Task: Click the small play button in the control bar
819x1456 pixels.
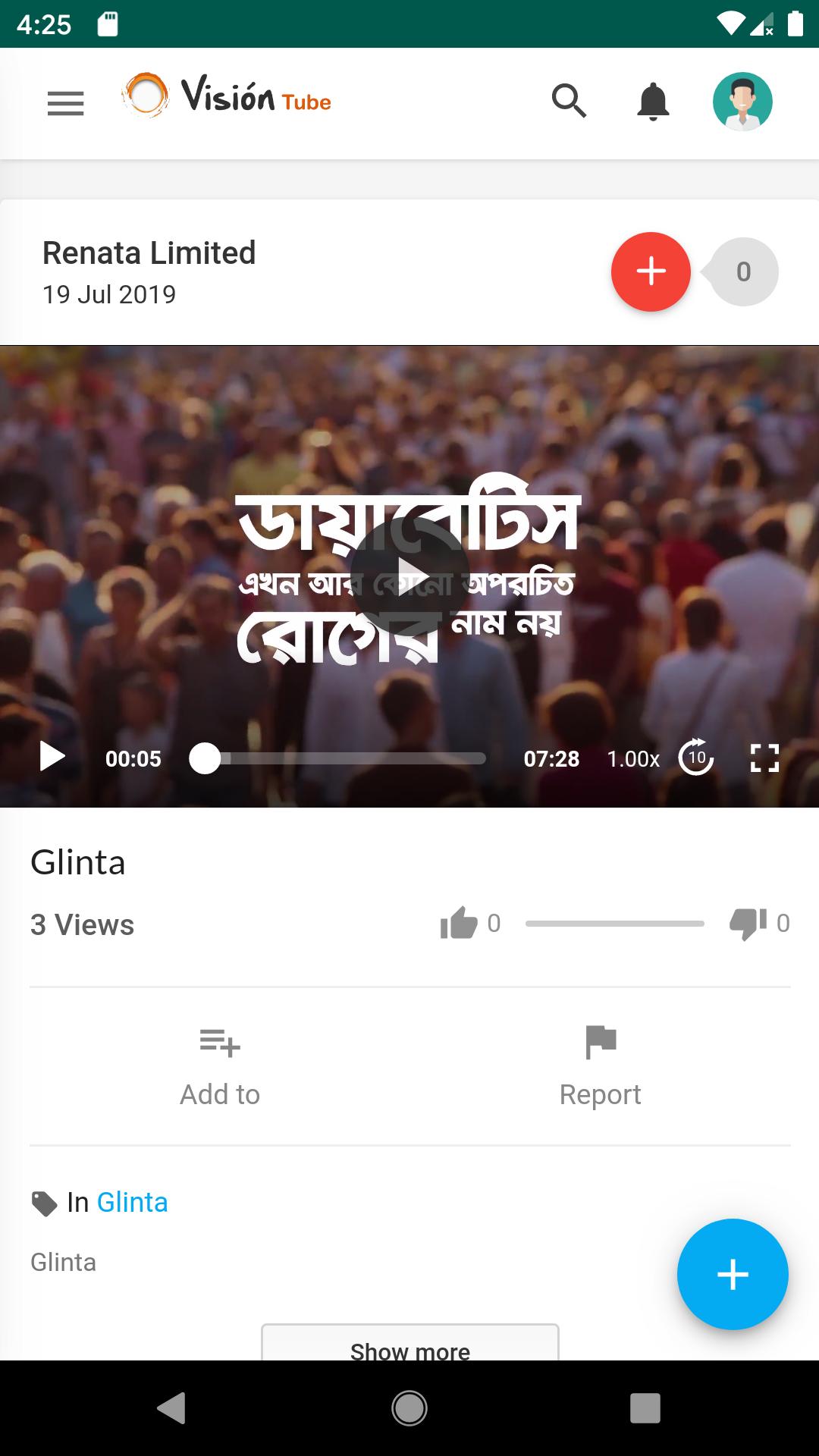Action: 52,757
